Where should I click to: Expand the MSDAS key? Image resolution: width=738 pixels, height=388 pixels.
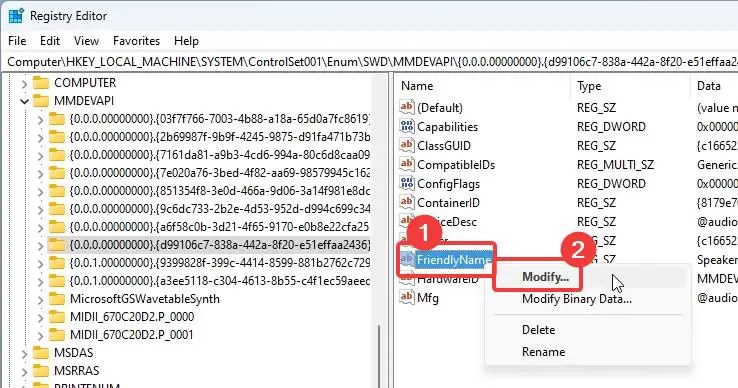pyautogui.click(x=24, y=353)
